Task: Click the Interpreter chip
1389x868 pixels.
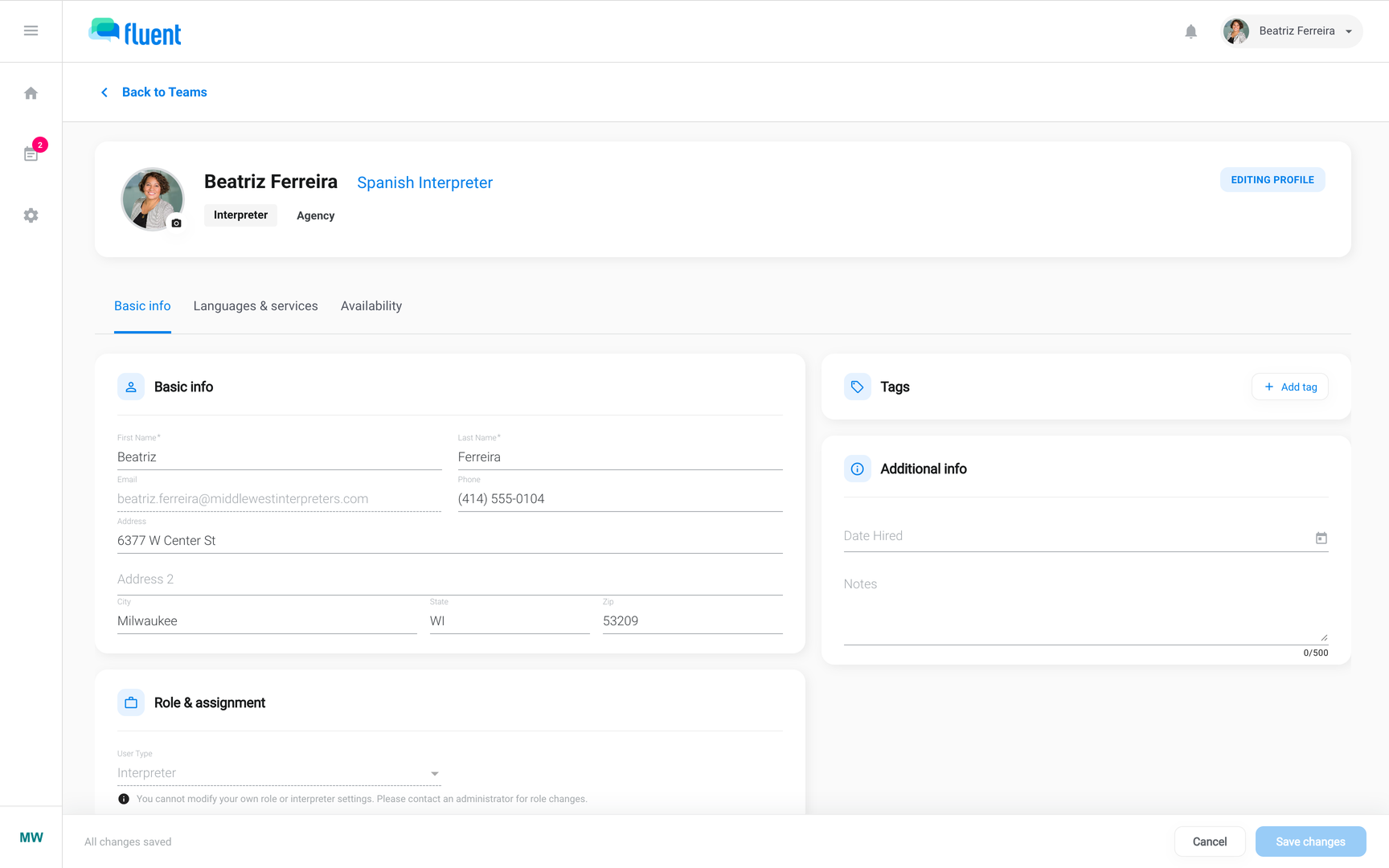Action: [240, 215]
